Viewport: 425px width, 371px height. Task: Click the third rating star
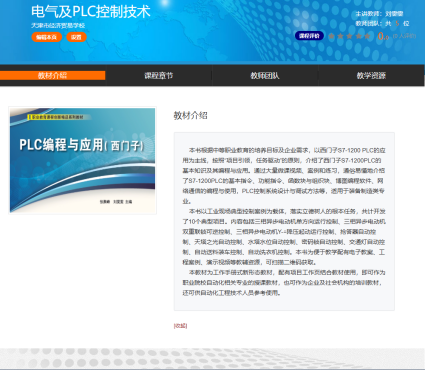(x=349, y=36)
